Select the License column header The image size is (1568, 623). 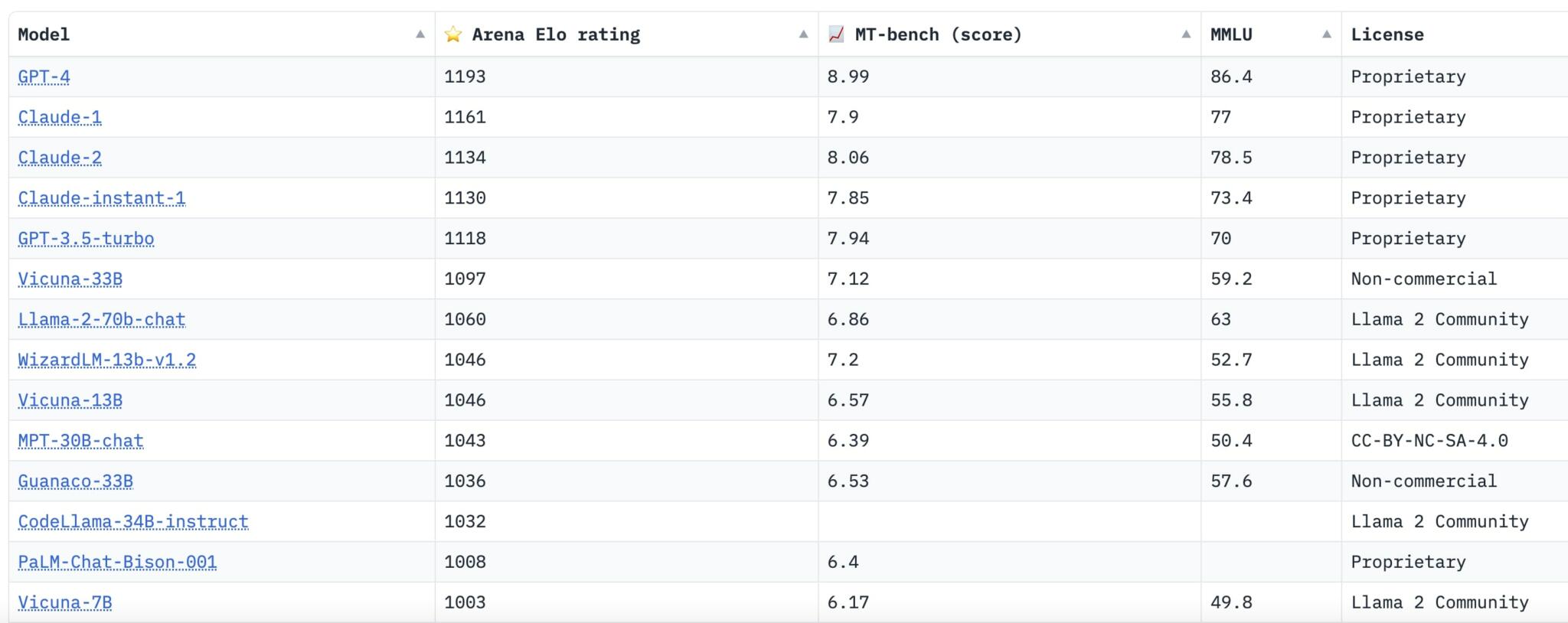(x=1387, y=34)
